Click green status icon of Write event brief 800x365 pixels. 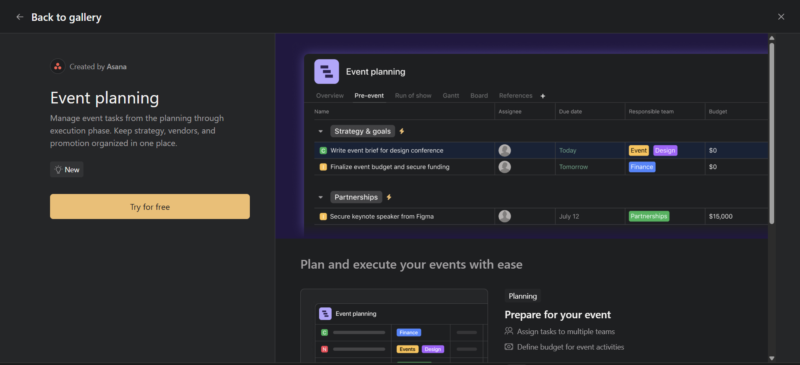[x=323, y=151]
